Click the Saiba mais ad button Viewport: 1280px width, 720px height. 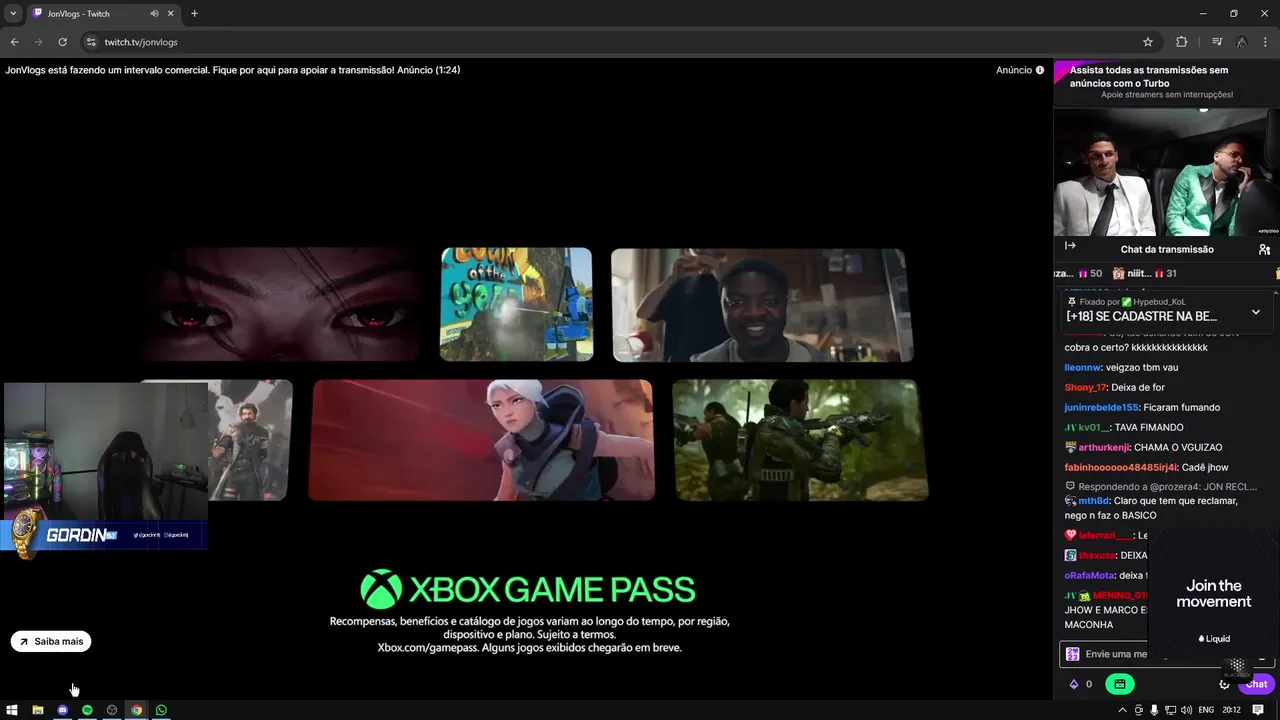coord(51,641)
